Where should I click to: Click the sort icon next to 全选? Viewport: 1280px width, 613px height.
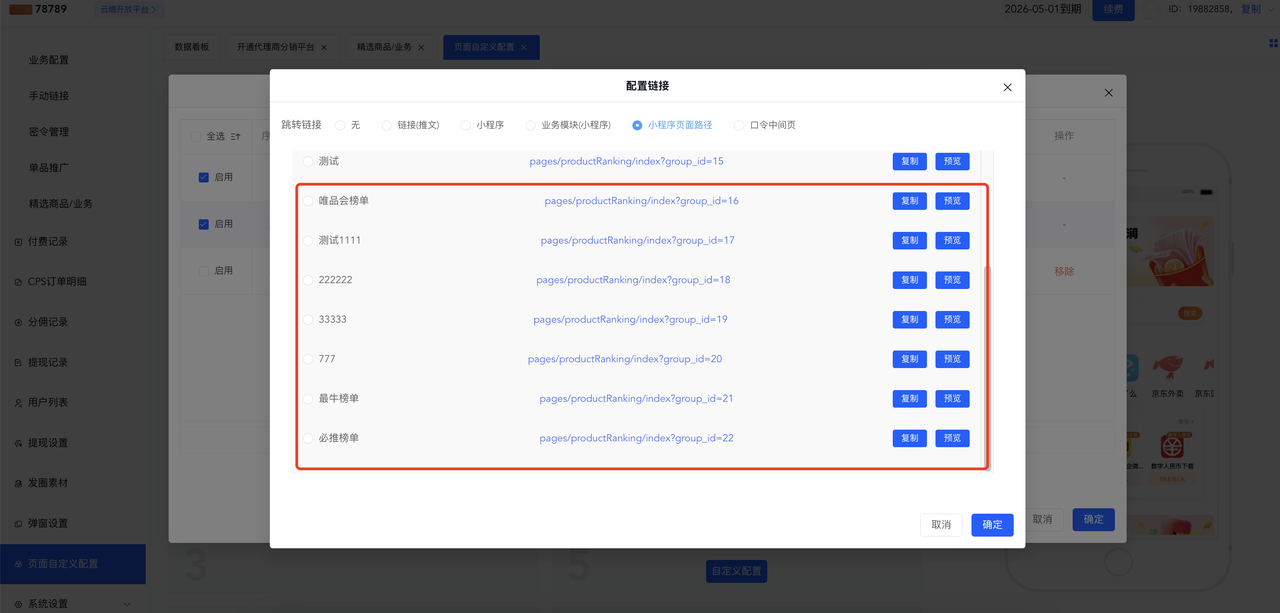236,136
